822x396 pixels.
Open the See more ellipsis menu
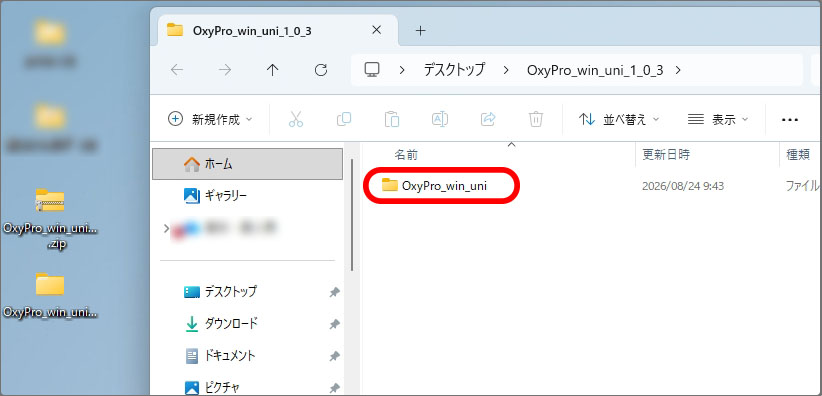[x=789, y=120]
